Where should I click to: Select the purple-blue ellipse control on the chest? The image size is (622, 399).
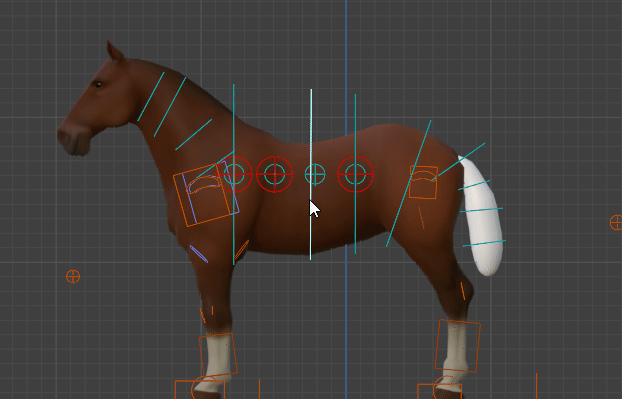tap(199, 254)
